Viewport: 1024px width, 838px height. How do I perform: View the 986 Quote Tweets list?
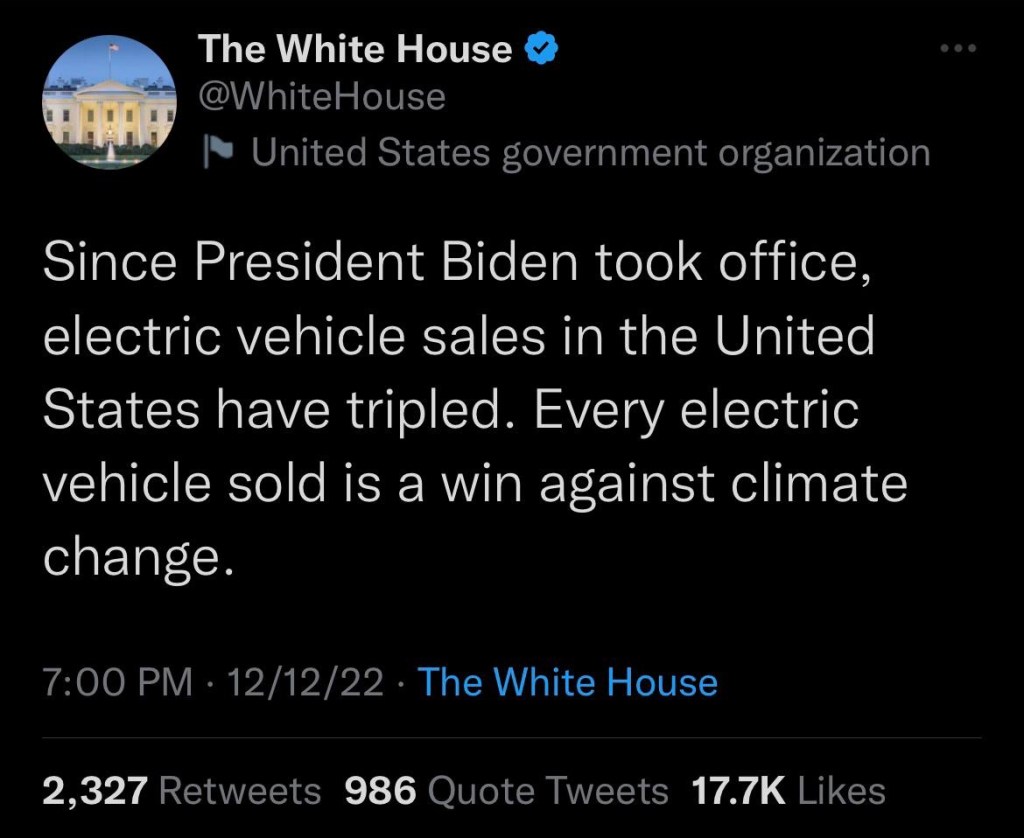click(x=506, y=791)
